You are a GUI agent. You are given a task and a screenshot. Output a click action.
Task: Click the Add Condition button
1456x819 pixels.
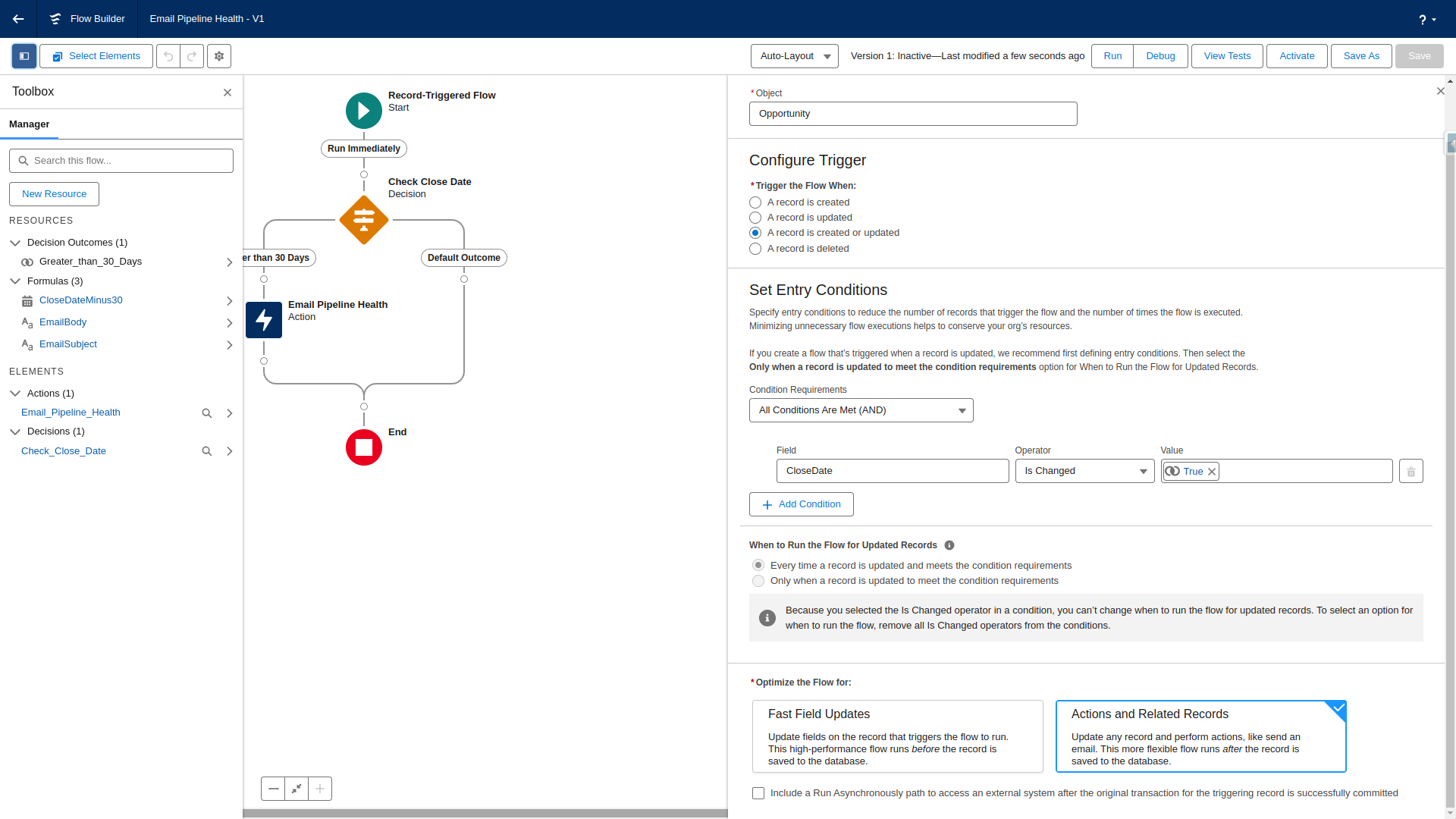(801, 504)
